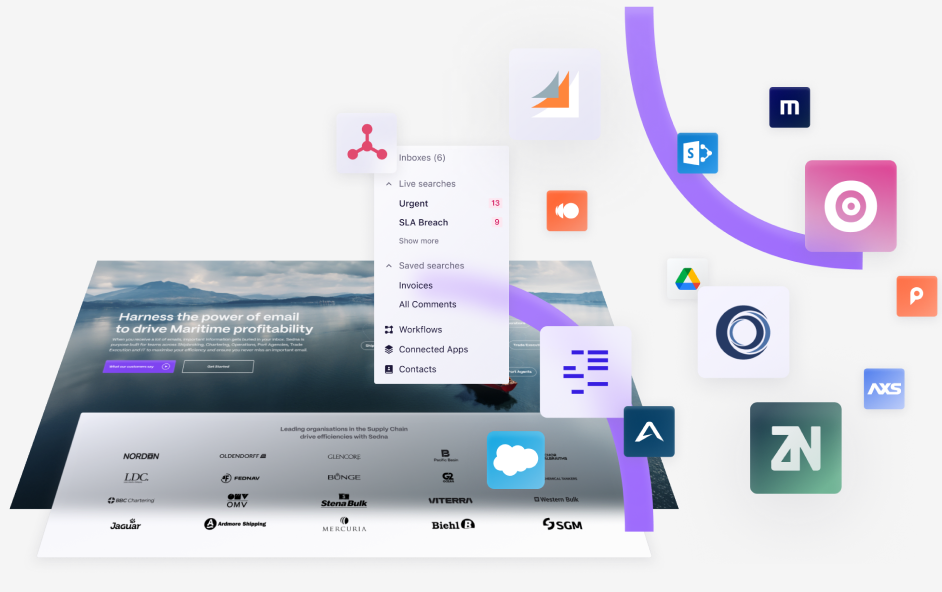
Task: Open the blue AXS app icon
Action: click(884, 389)
